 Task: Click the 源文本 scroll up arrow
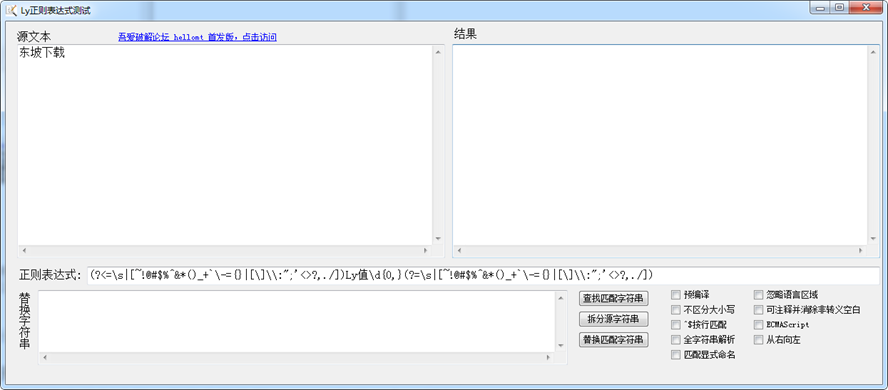438,52
